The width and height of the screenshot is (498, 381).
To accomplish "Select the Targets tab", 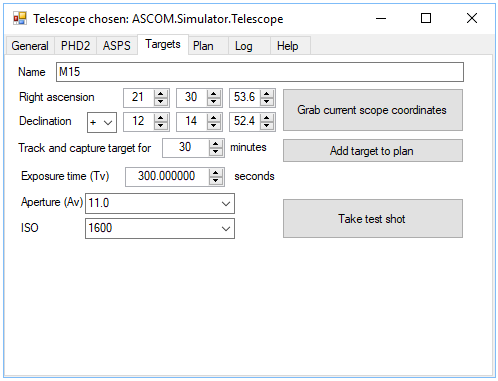I will [x=163, y=44].
